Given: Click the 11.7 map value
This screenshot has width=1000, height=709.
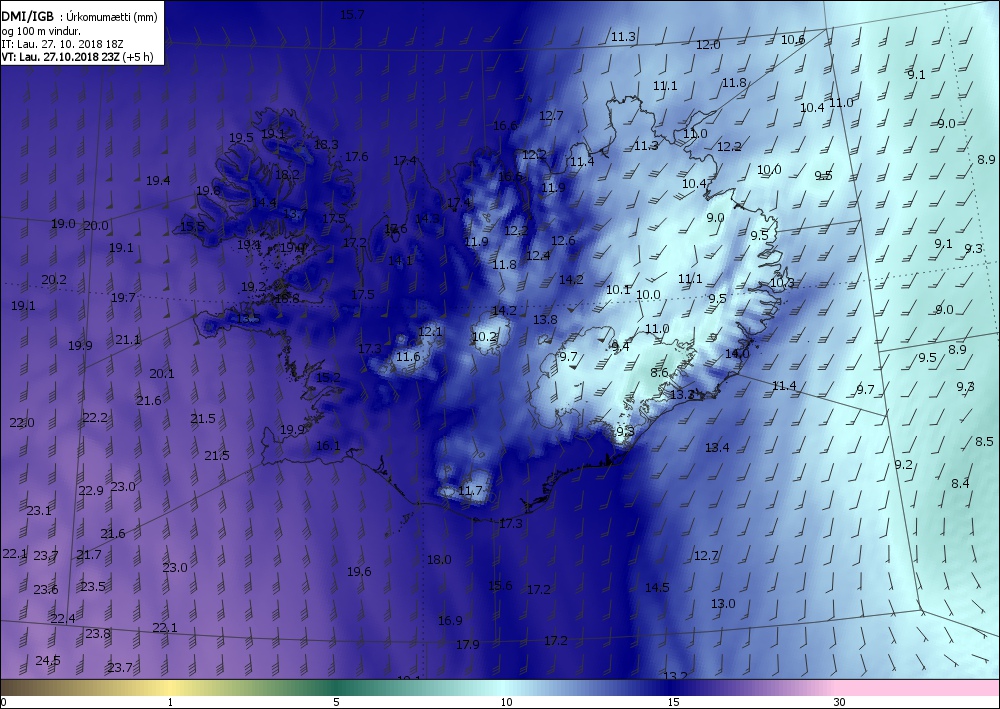Looking at the screenshot, I should pos(470,491).
